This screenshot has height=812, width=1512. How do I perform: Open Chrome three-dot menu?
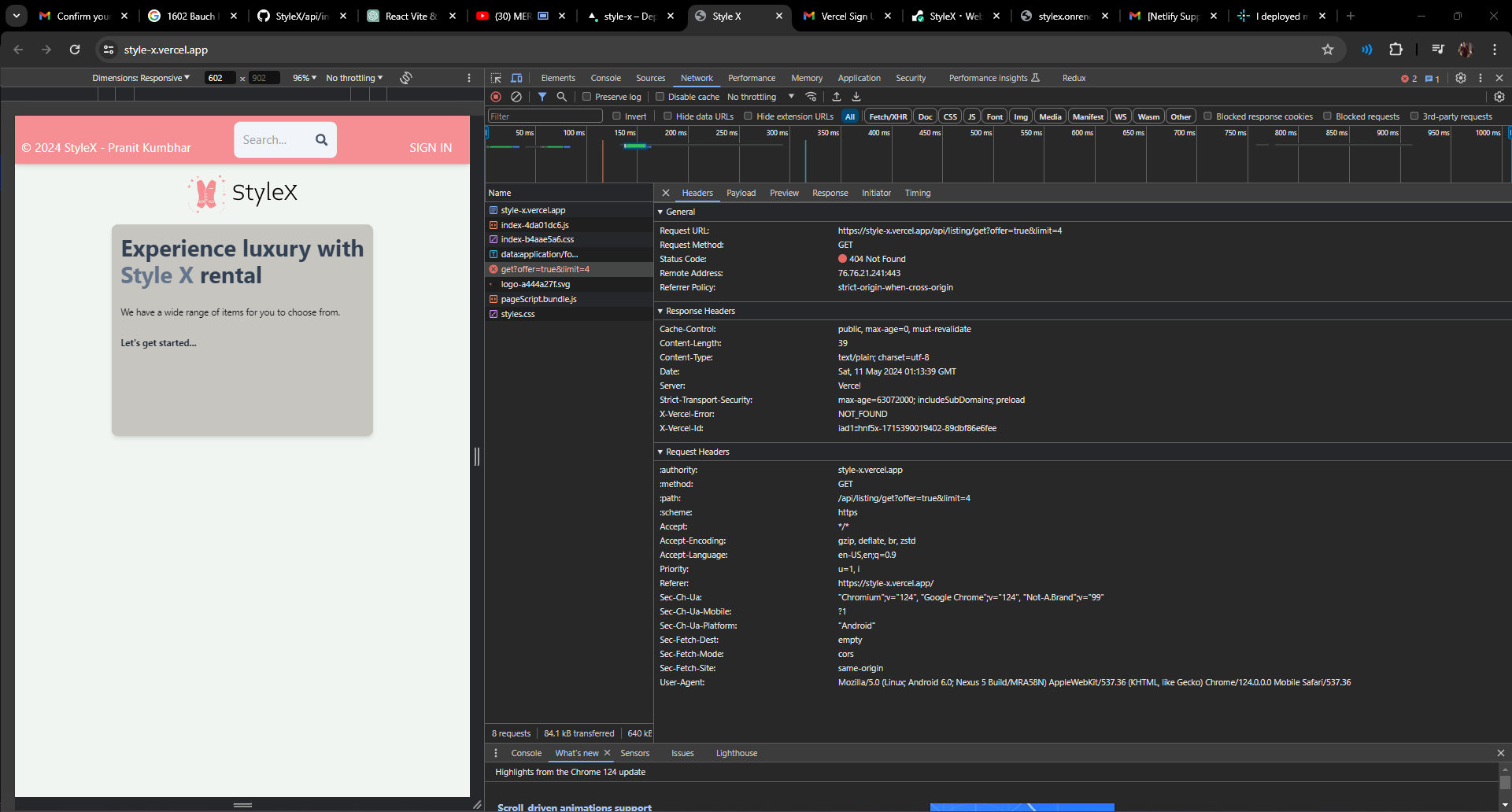pyautogui.click(x=1495, y=50)
